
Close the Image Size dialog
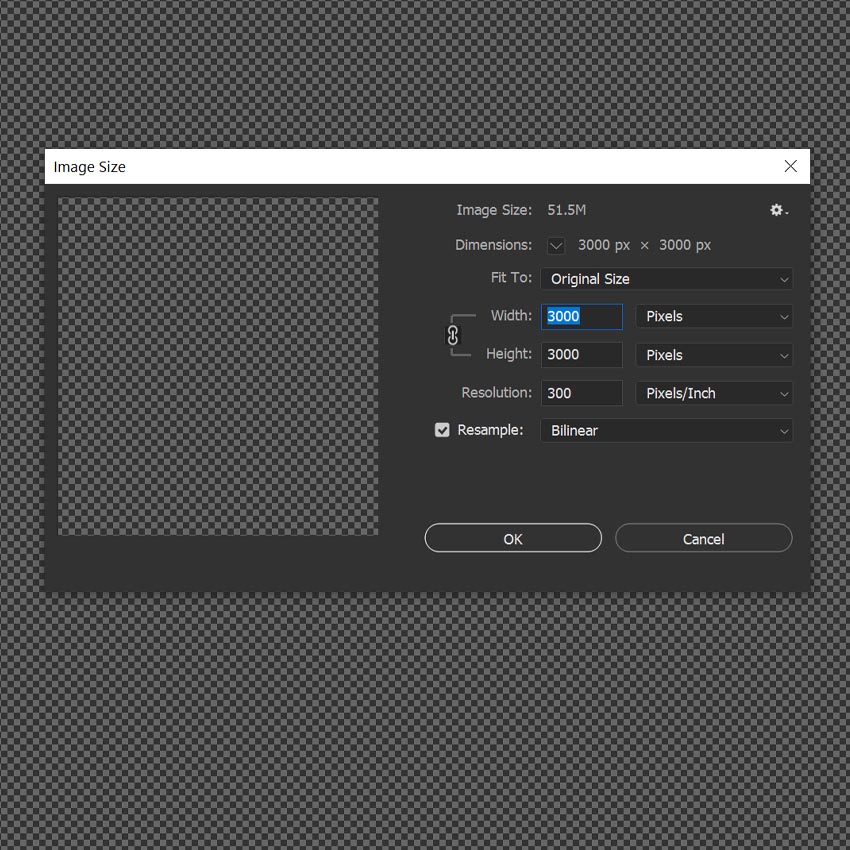pos(790,166)
